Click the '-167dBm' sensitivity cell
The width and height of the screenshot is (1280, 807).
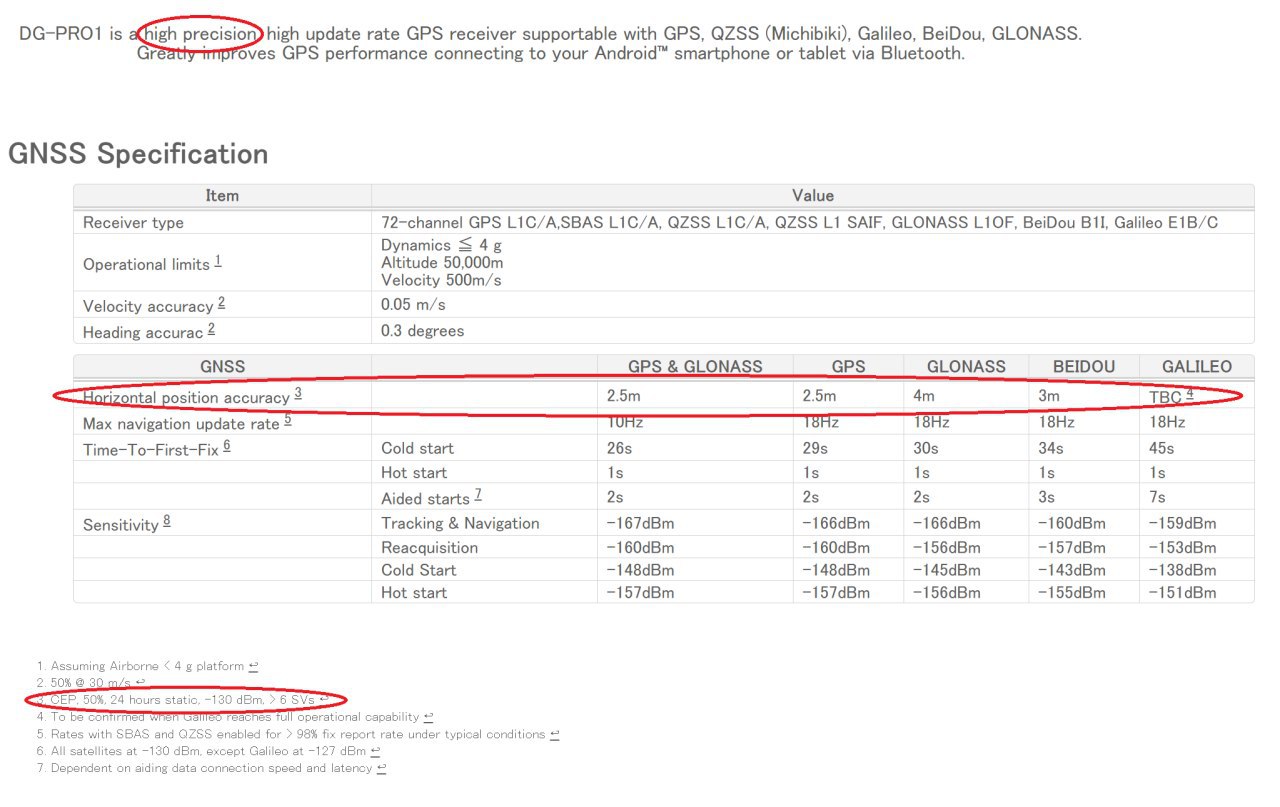point(640,523)
